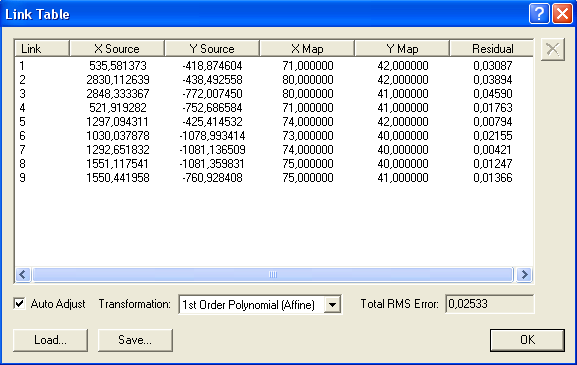Click Y Source value -772,007450

(x=212, y=94)
